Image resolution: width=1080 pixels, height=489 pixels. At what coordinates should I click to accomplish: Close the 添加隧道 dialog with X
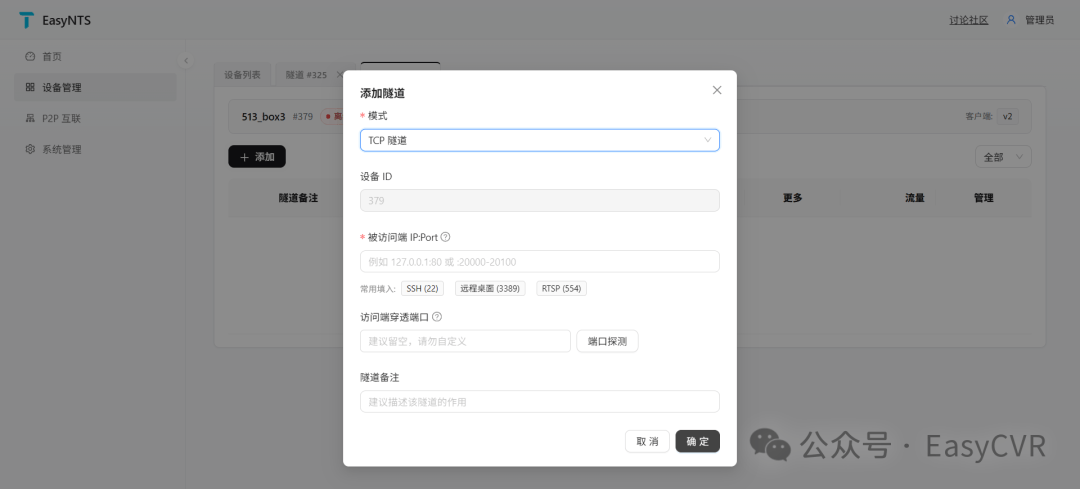[716, 90]
